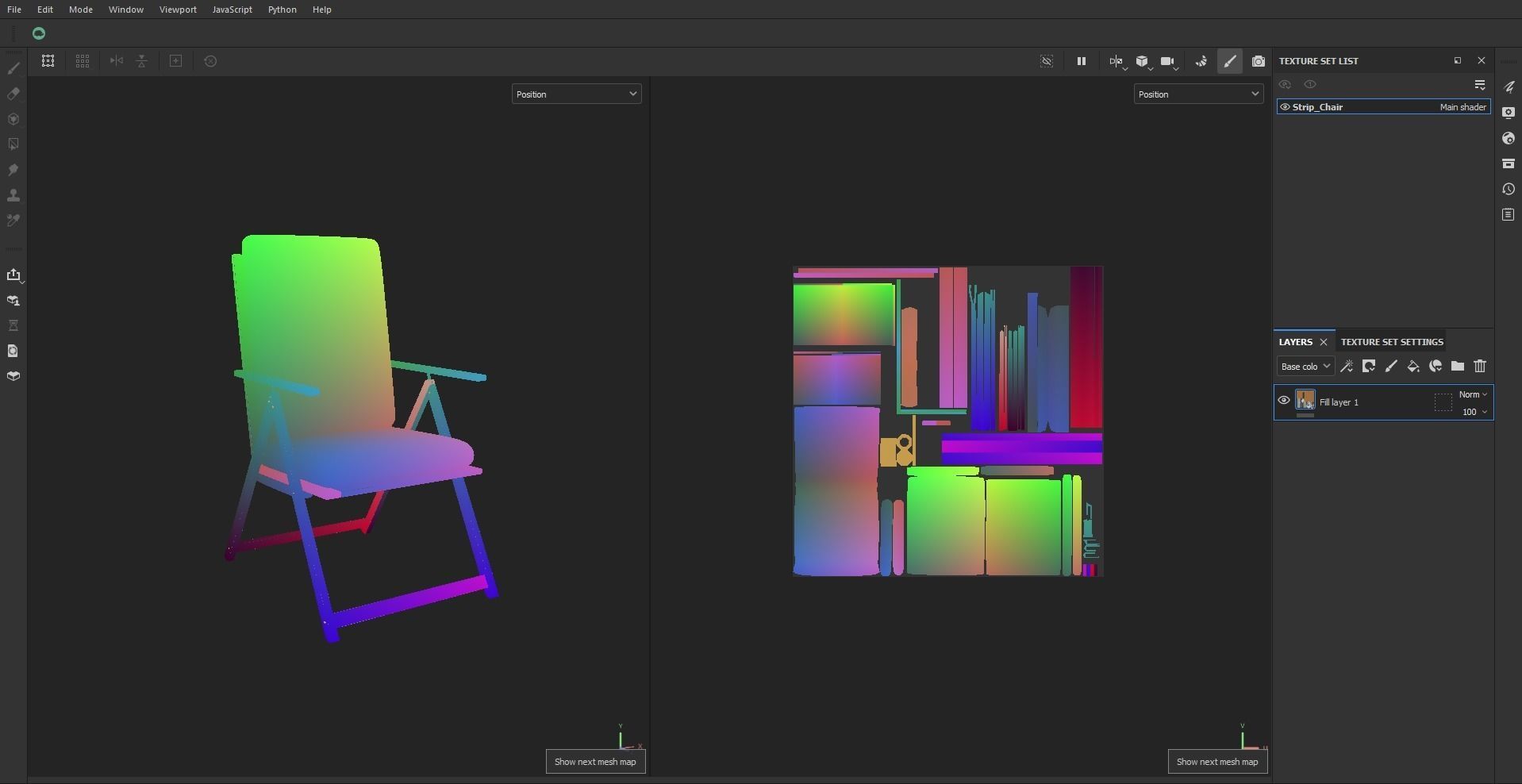The width and height of the screenshot is (1522, 784).
Task: Click the plain eye icon in Texture Set List
Action: (x=1310, y=84)
